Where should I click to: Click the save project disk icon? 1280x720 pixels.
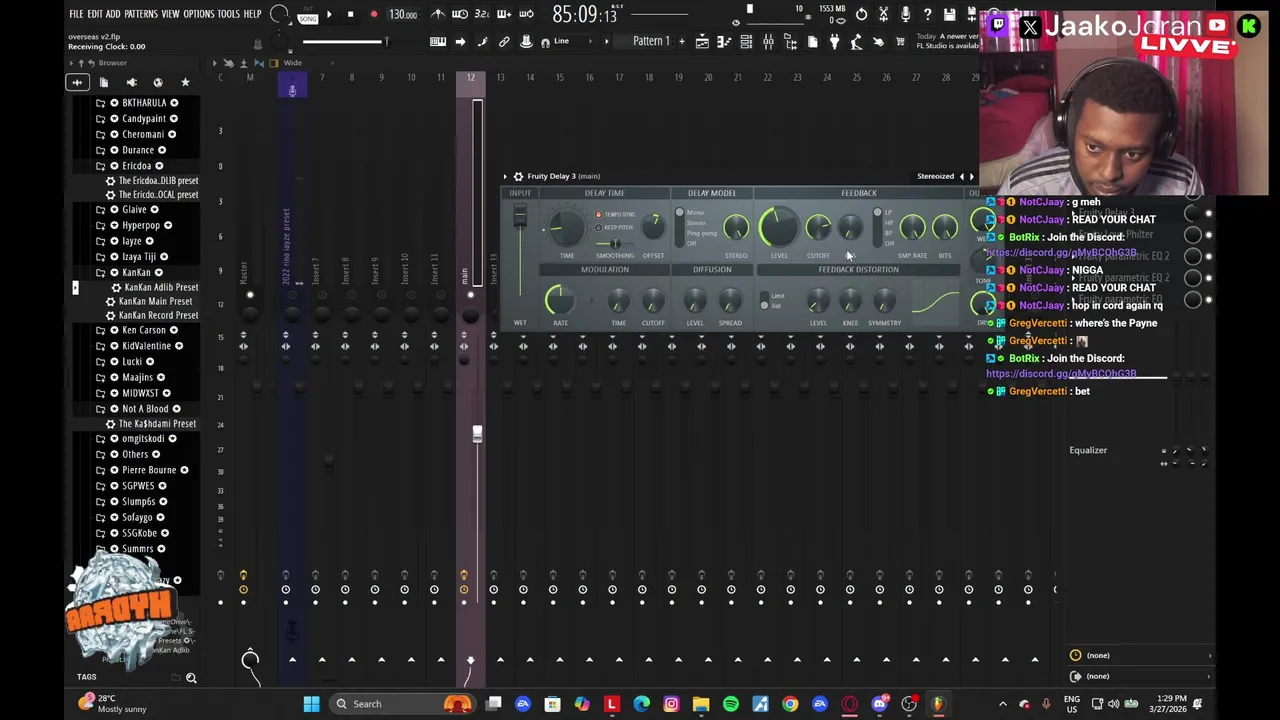pyautogui.click(x=949, y=14)
